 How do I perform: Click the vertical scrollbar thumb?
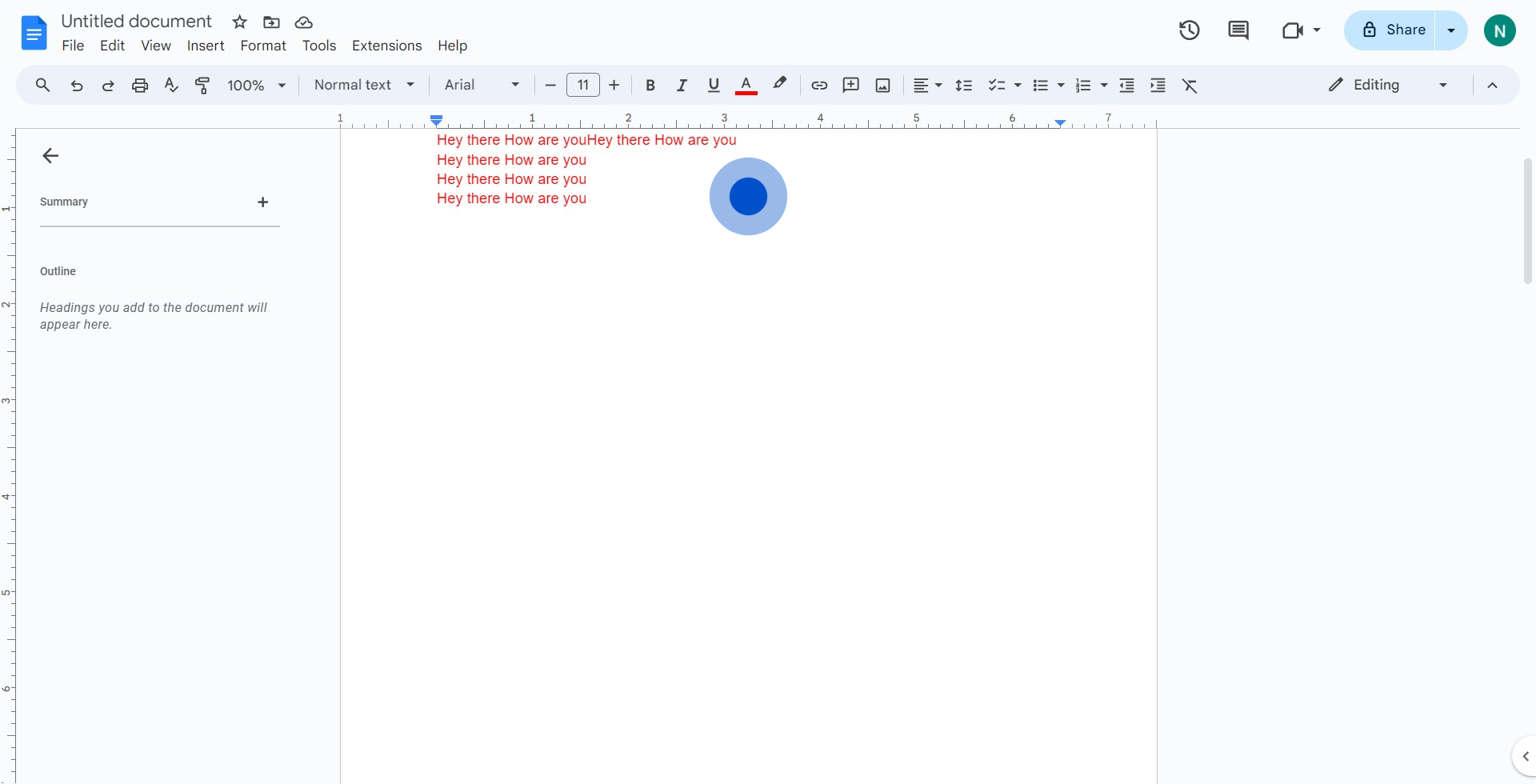tap(1527, 222)
